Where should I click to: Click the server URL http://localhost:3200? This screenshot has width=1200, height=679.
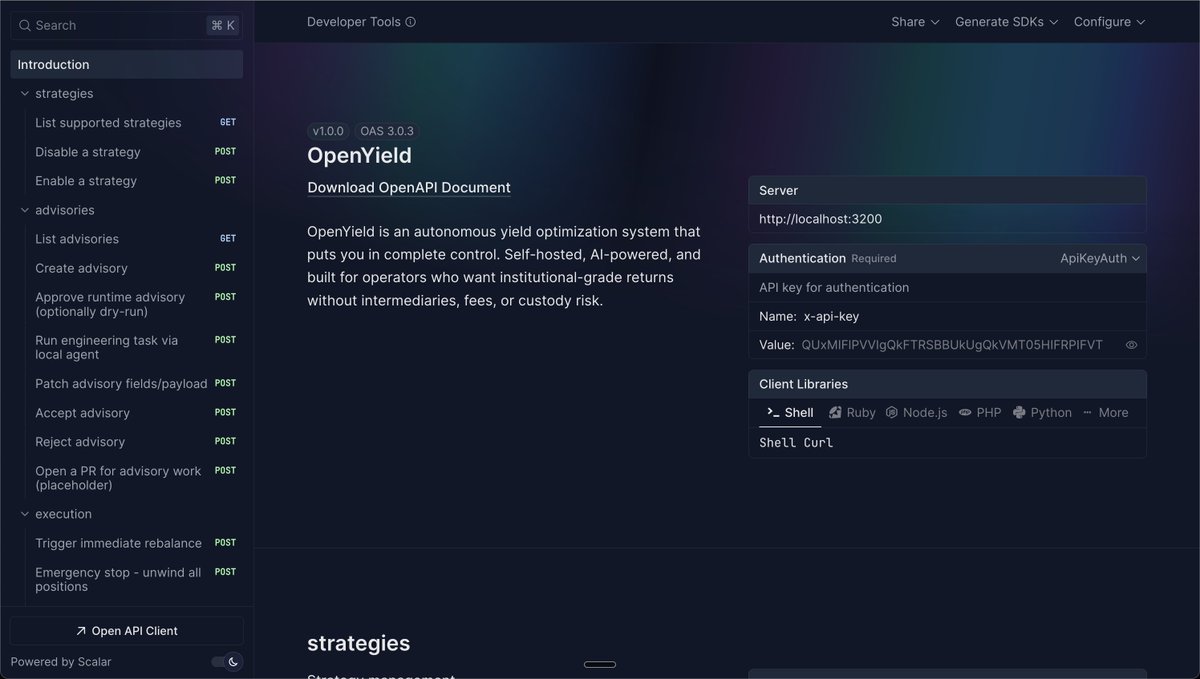tap(820, 219)
